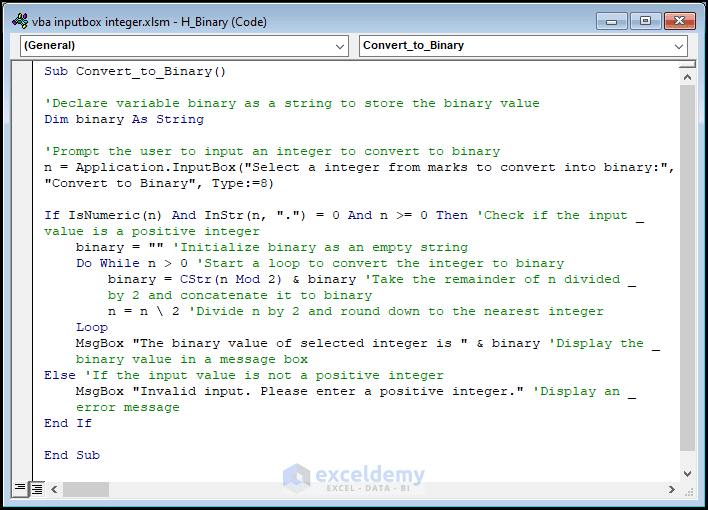Click the 'End If' line
Screen dimensions: 708x510
[x=68, y=423]
